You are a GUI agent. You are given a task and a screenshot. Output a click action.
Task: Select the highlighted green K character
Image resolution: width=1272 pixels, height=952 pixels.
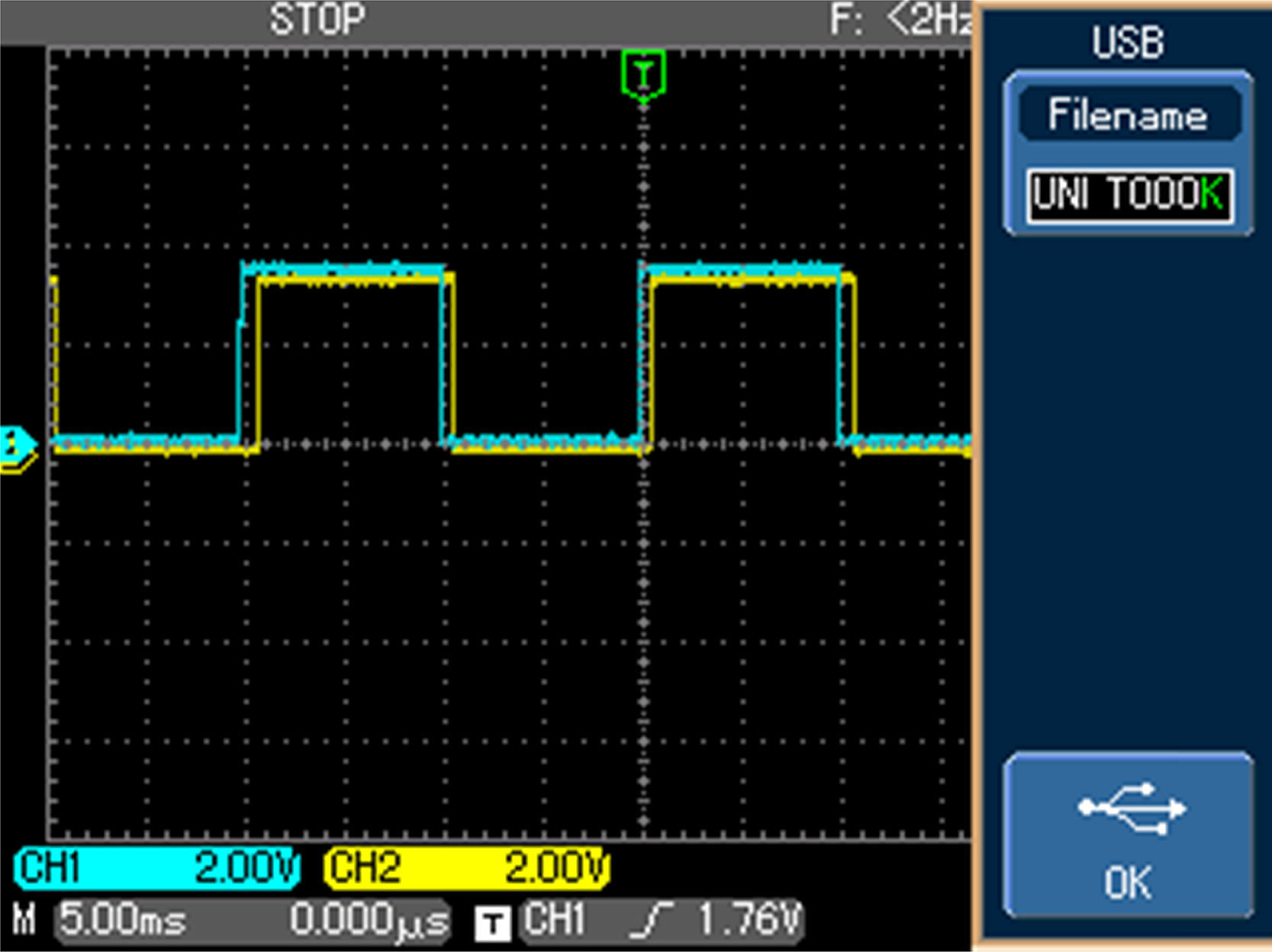pos(1211,194)
